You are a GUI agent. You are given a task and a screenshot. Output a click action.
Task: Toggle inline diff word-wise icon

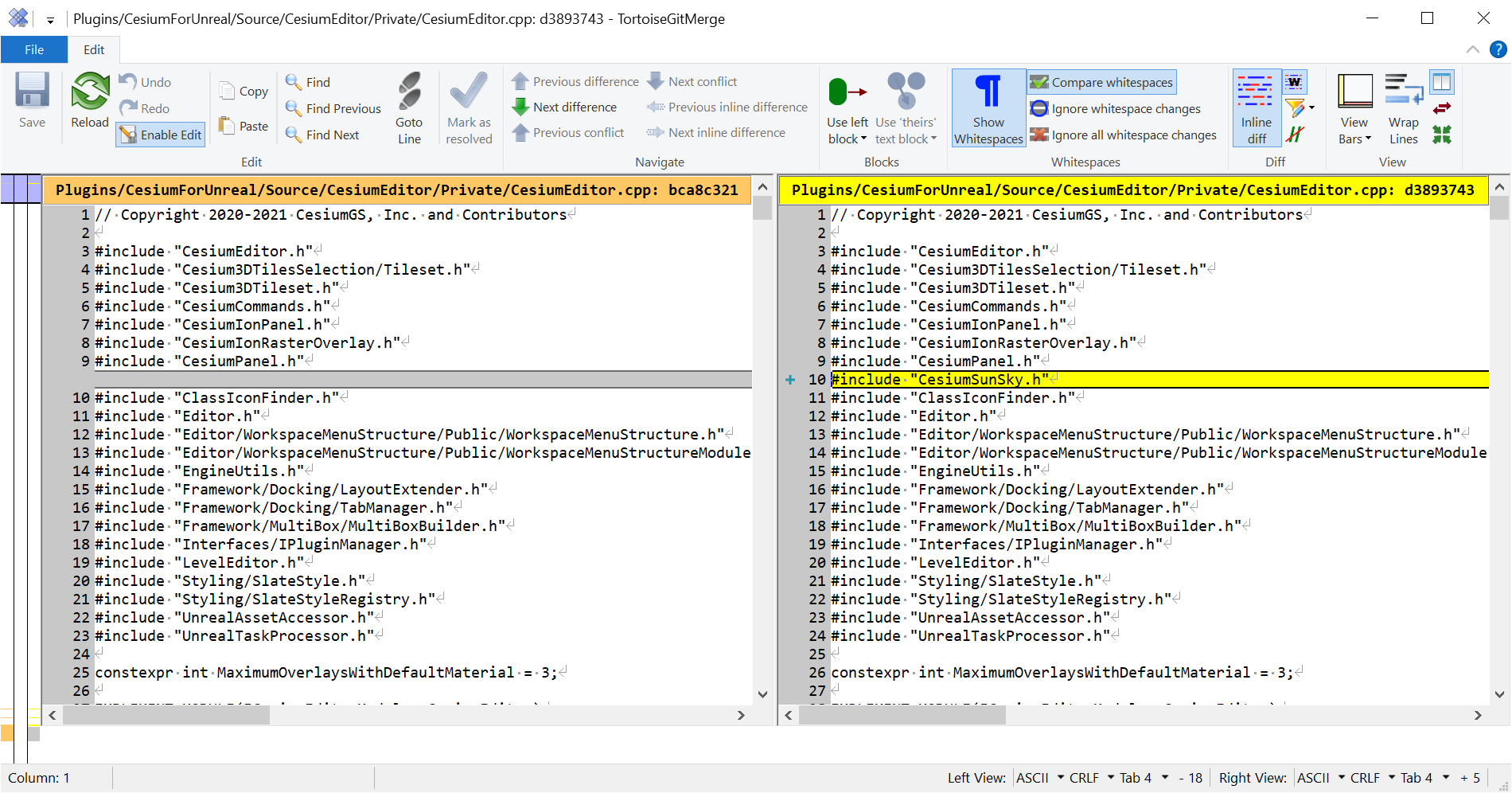coord(1295,82)
